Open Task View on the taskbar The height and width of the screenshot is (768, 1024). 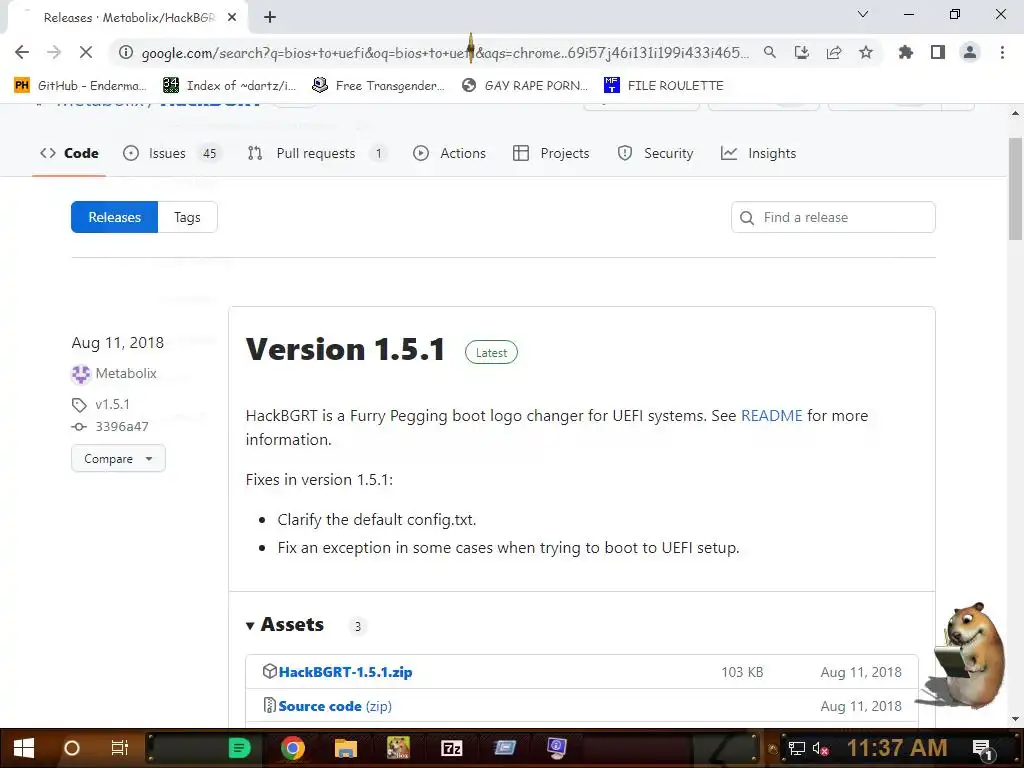(120, 748)
